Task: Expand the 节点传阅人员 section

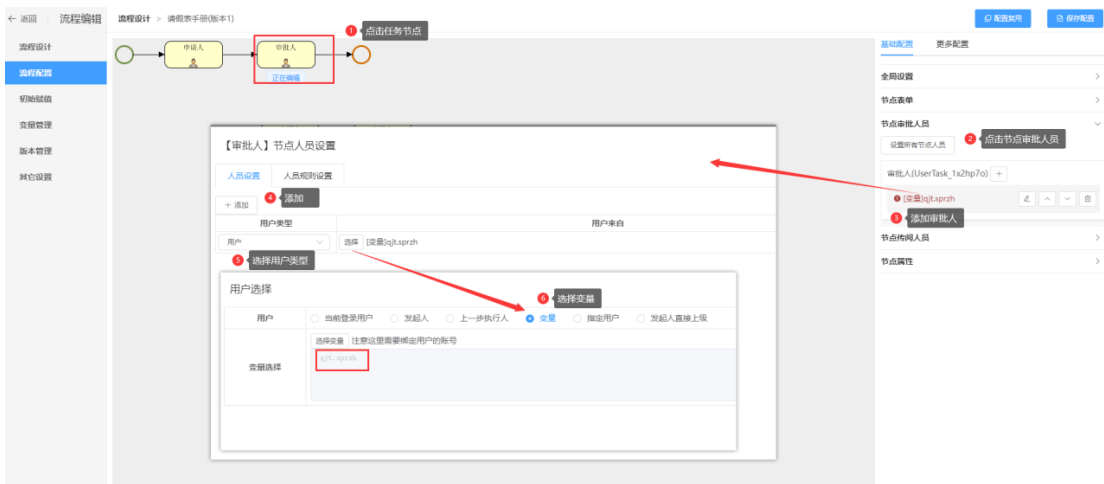Action: 990,238
